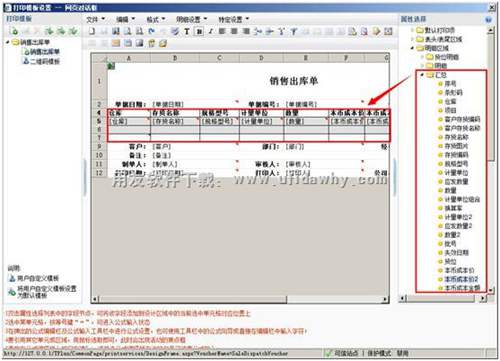Collapse the 明细区域 folder
Image resolution: width=500 pixels, height=361 pixels.
pos(412,48)
